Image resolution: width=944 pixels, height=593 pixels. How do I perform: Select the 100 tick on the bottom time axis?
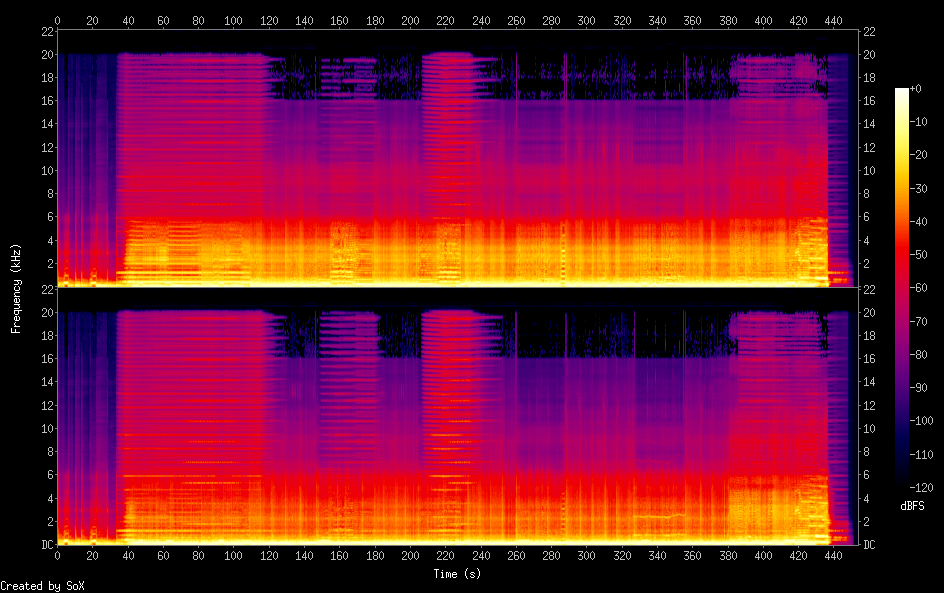(233, 555)
